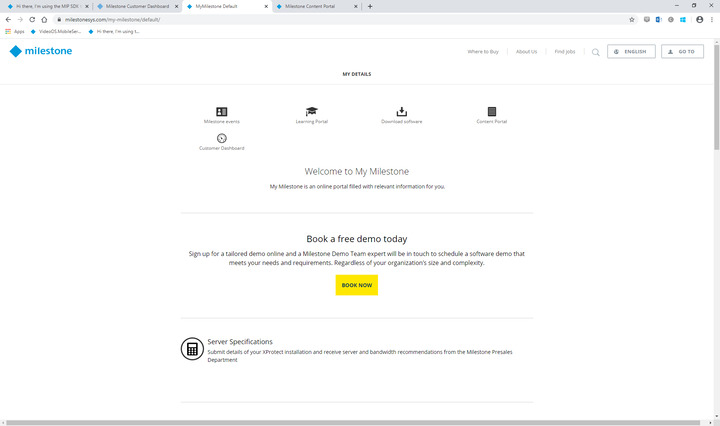Screen dimensions: 720x426
Task: Click the search magnifier in site header
Action: (596, 52)
